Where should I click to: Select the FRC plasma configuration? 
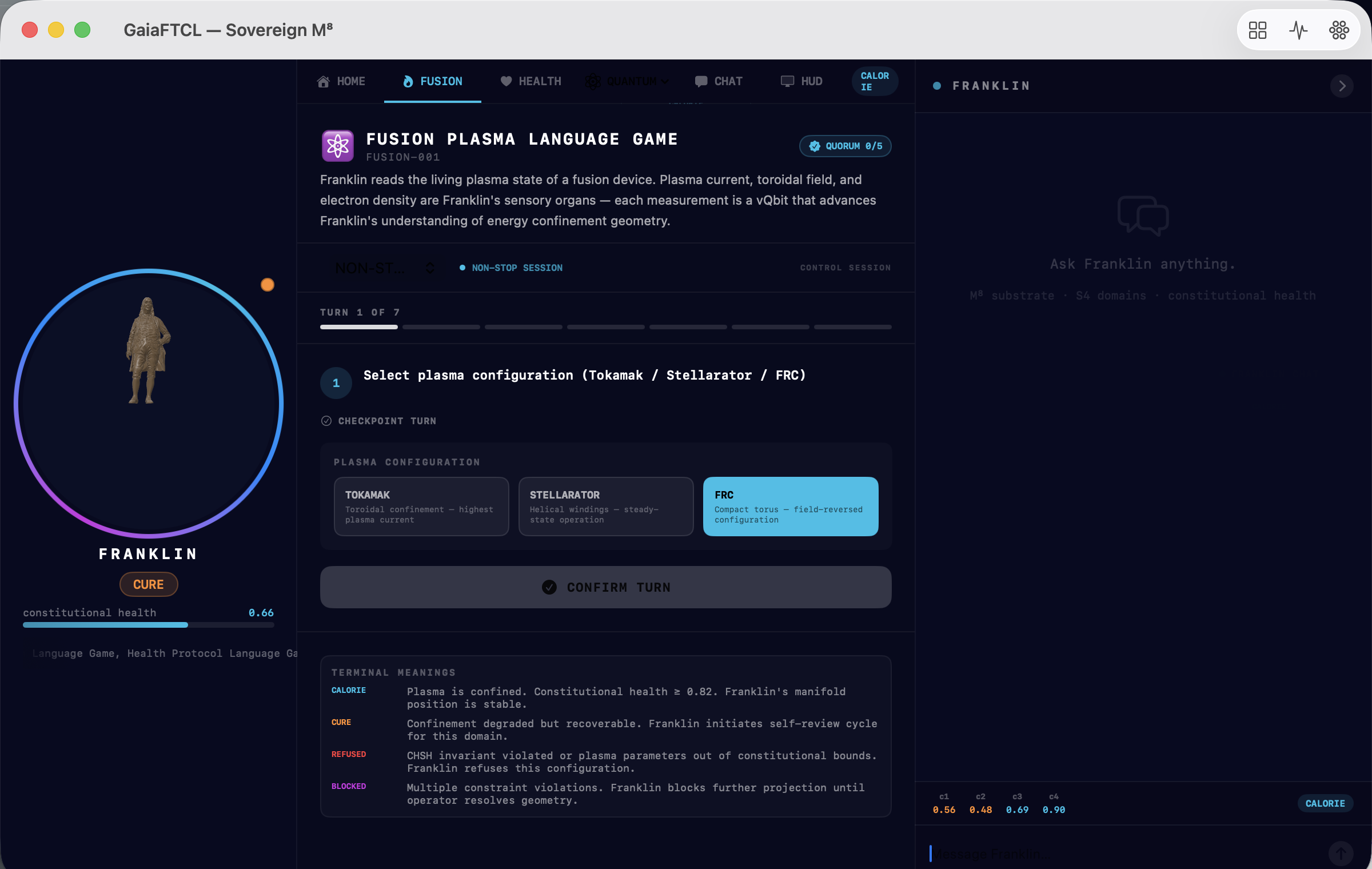pyautogui.click(x=791, y=507)
